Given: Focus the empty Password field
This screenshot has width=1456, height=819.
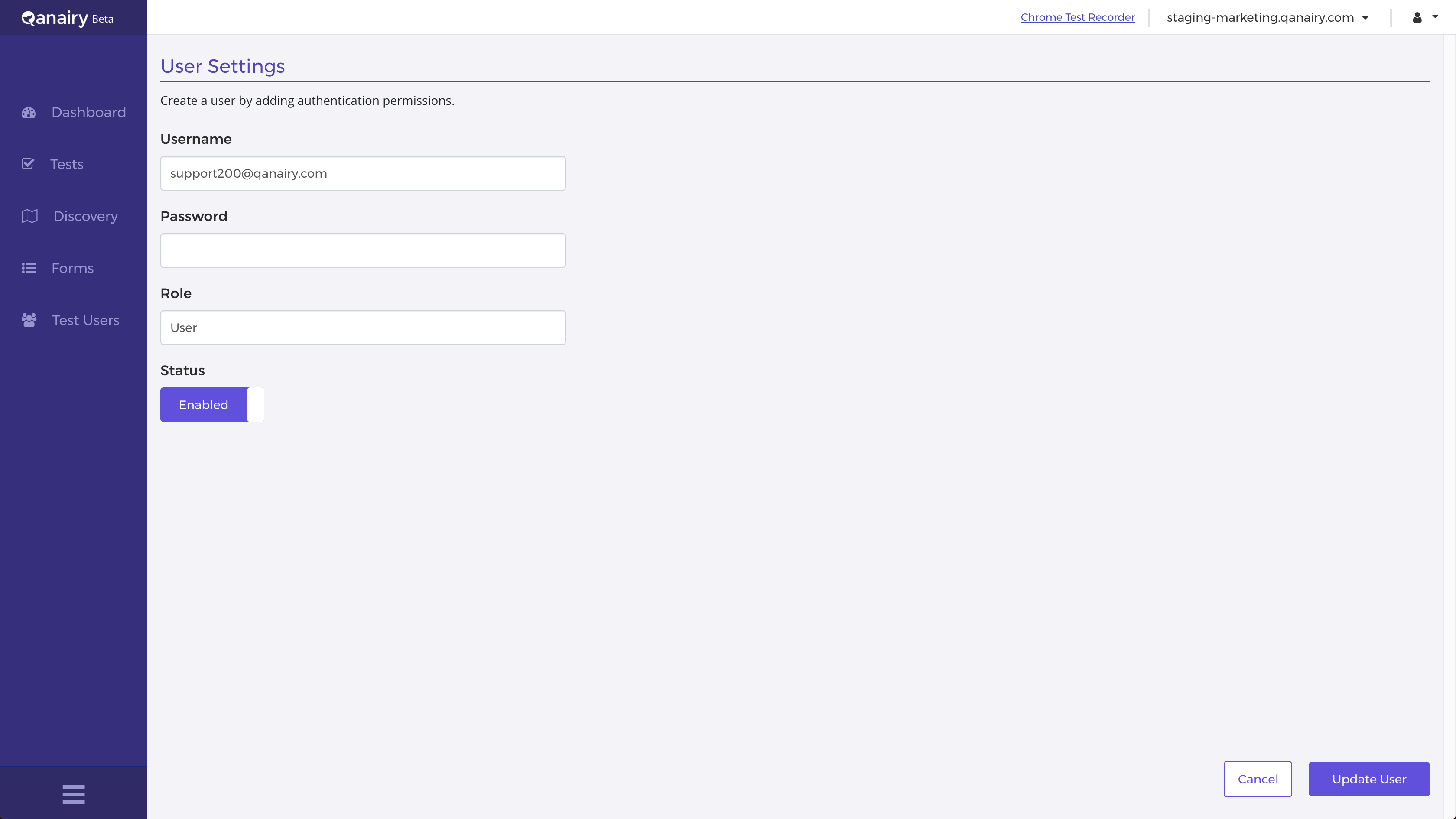Looking at the screenshot, I should [x=363, y=250].
